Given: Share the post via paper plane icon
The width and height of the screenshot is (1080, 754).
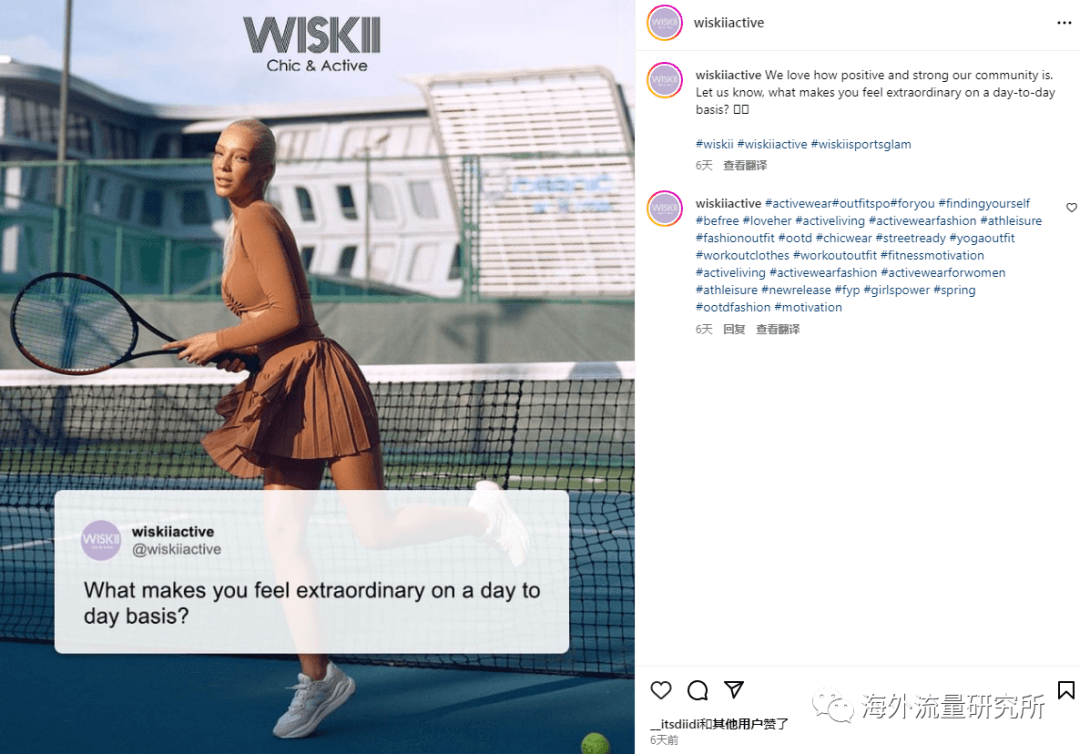Looking at the screenshot, I should click(734, 689).
